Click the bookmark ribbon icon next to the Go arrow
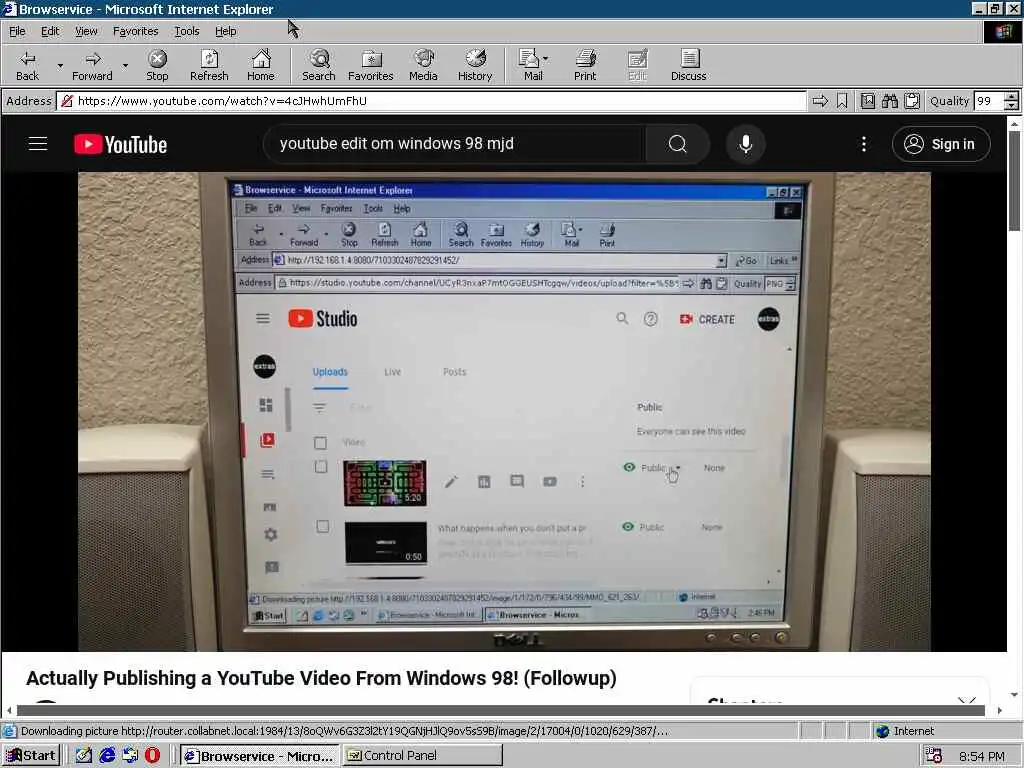 point(842,101)
